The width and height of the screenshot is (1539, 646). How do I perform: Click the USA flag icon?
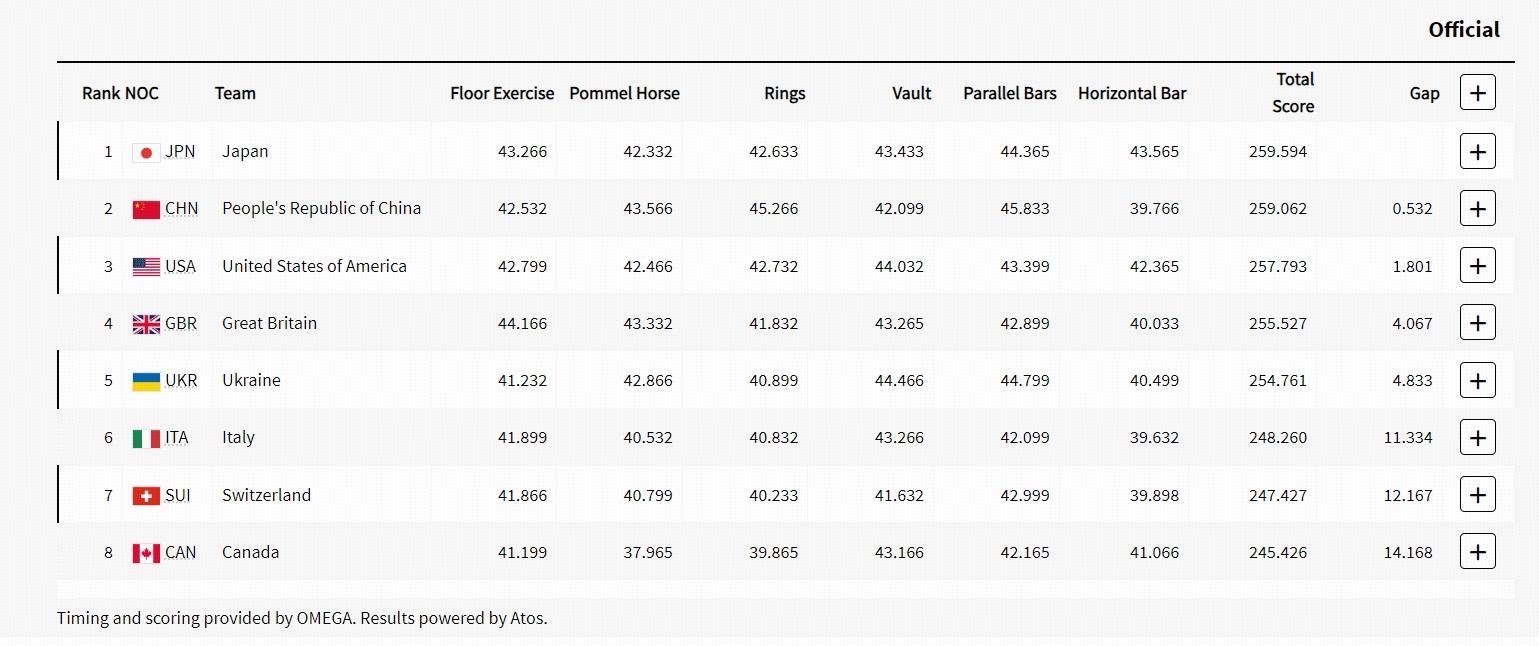pyautogui.click(x=146, y=267)
